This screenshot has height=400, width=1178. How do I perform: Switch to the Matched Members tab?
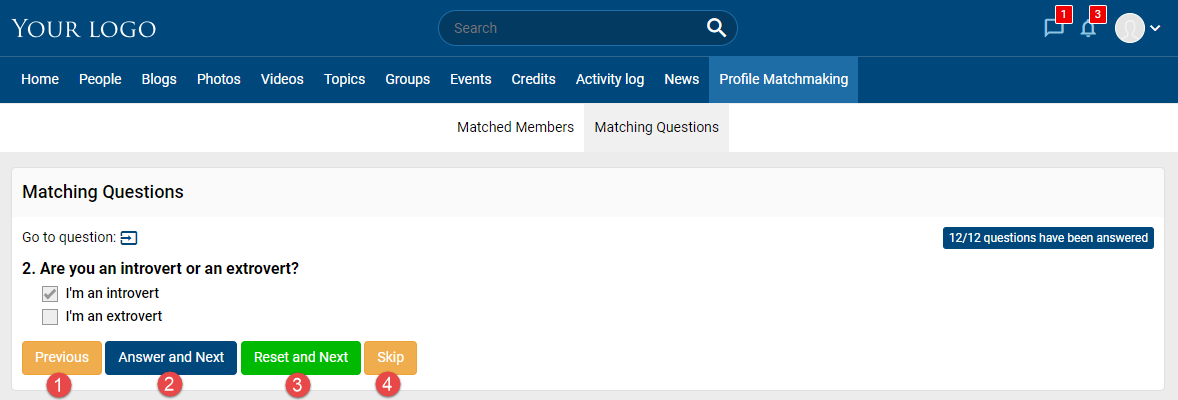(515, 128)
